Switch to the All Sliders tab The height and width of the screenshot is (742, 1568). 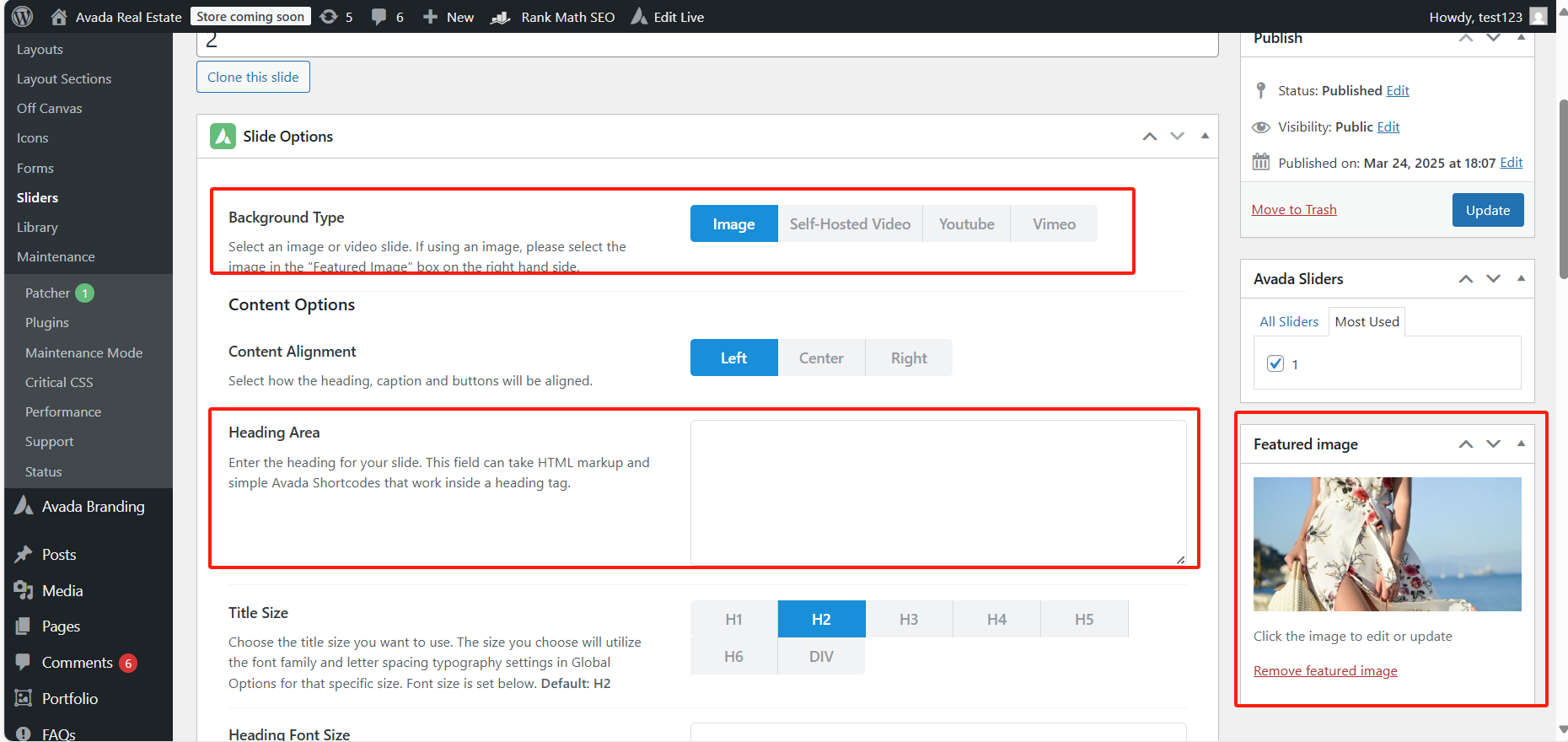point(1288,321)
